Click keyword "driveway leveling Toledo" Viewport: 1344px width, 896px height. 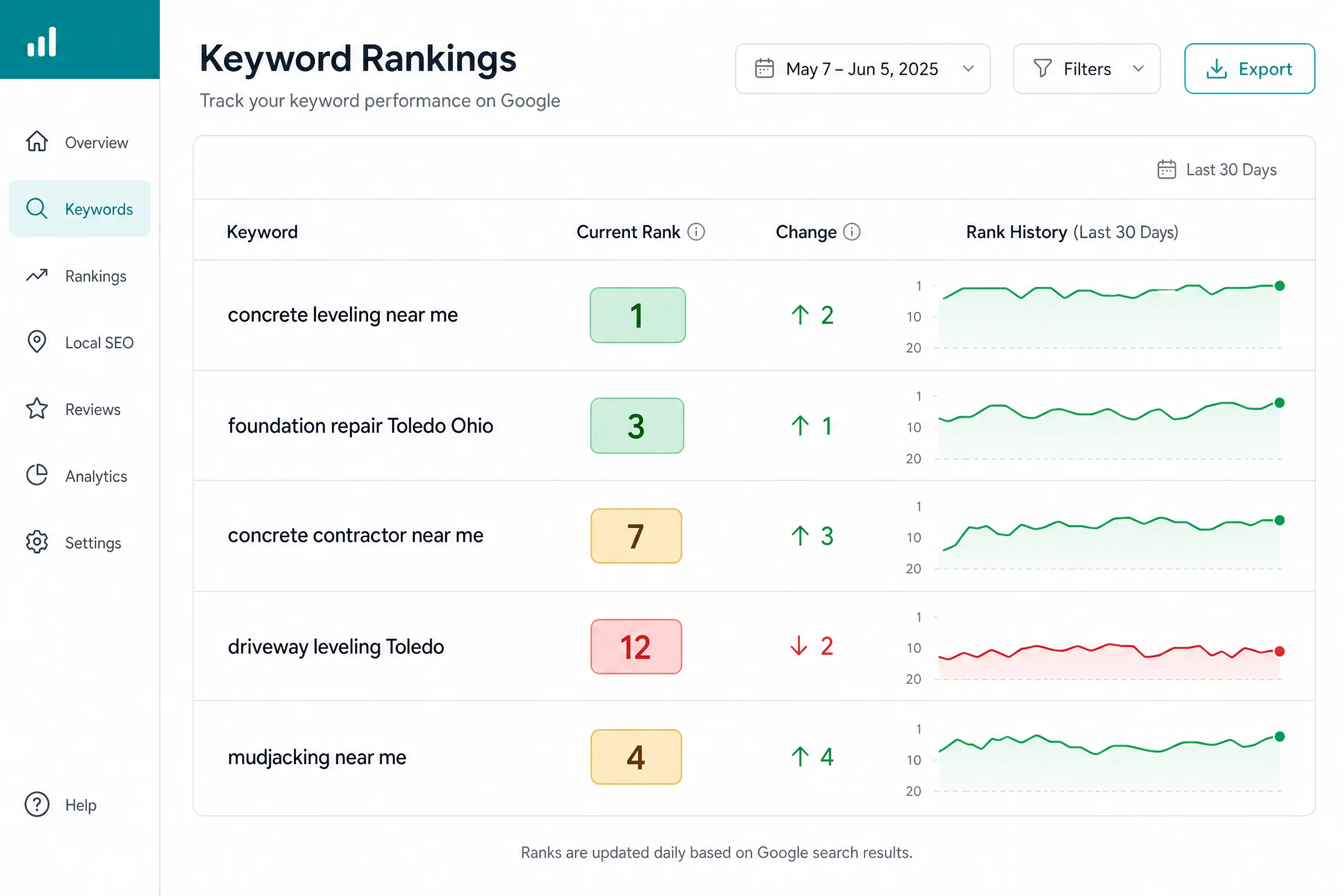point(336,646)
